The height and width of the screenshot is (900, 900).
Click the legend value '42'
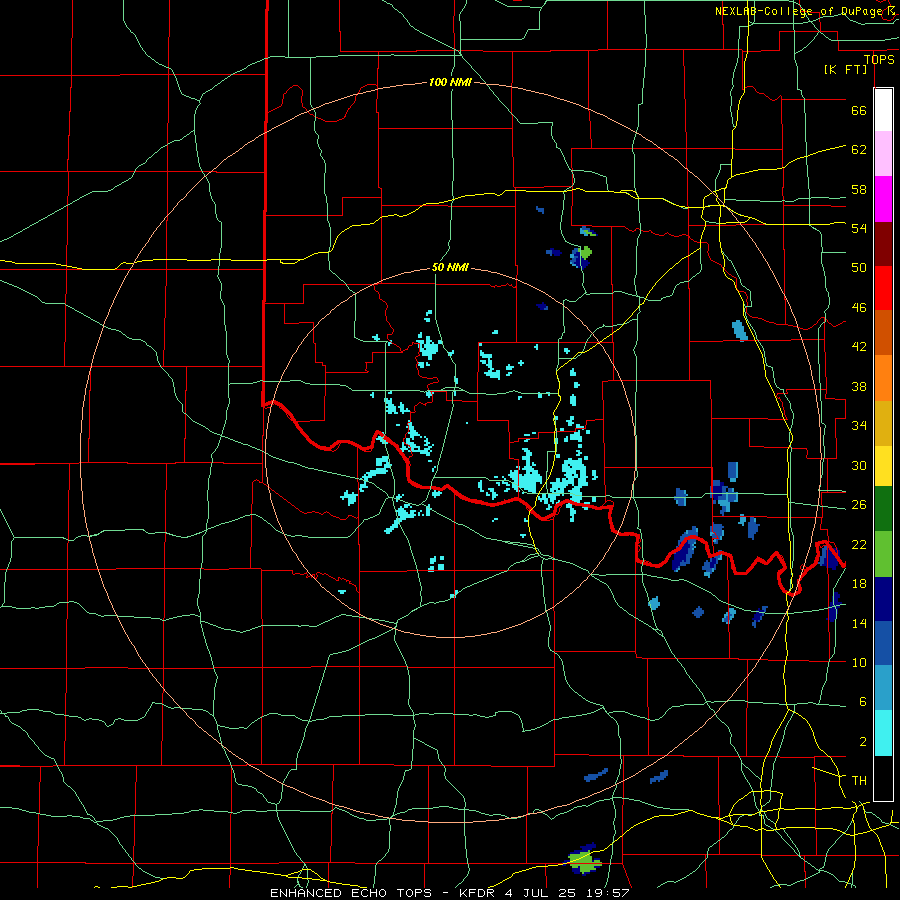coord(859,347)
